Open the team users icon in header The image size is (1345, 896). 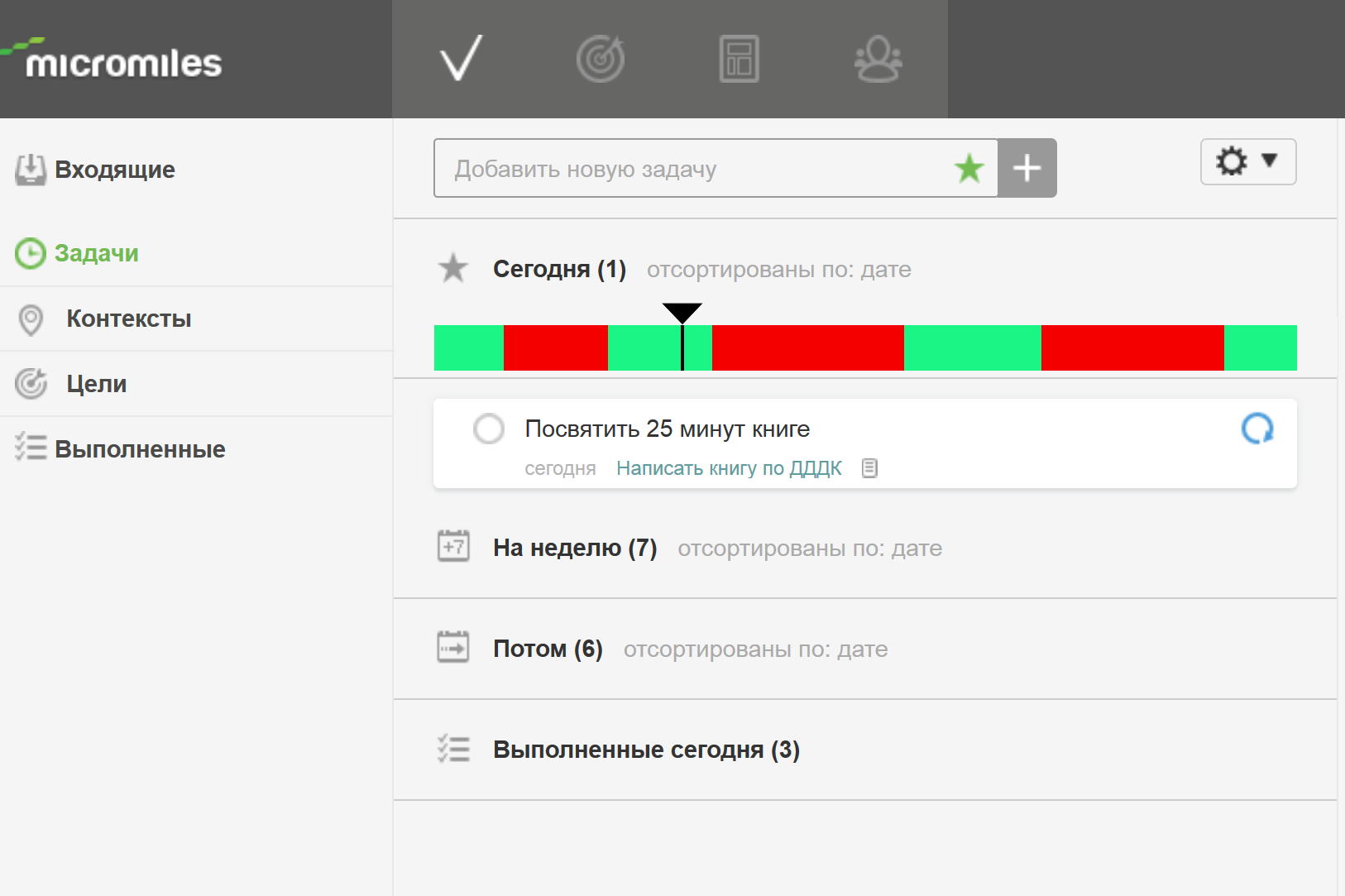click(x=878, y=59)
